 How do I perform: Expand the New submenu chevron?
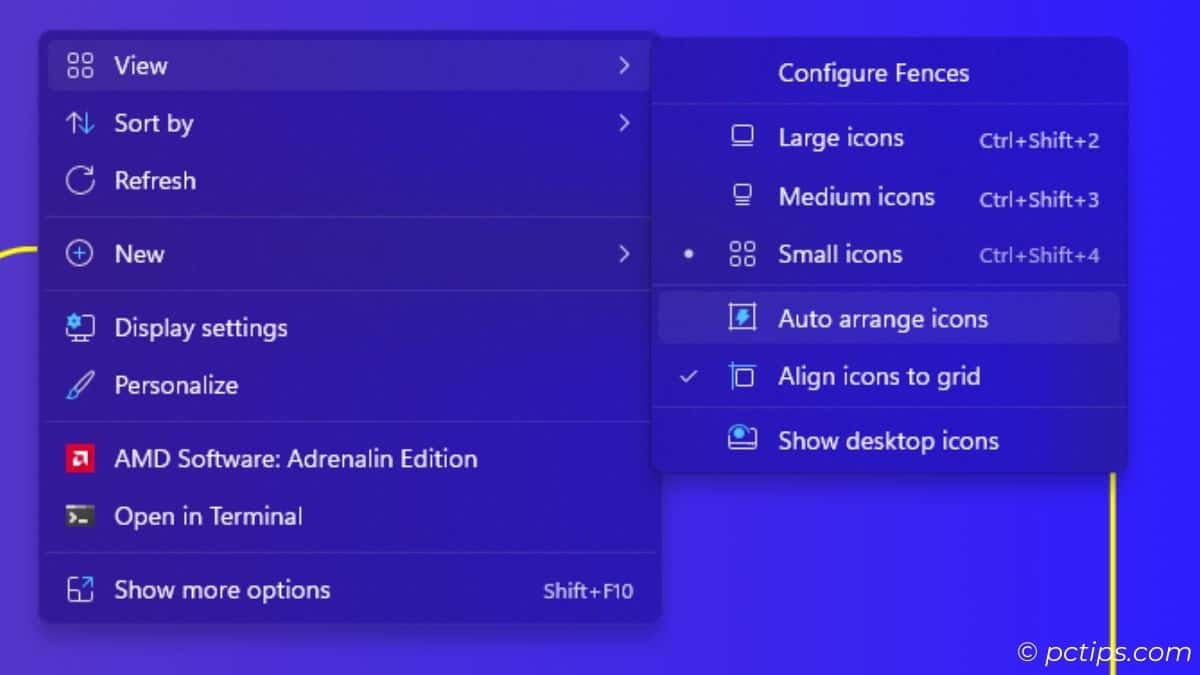click(x=625, y=253)
